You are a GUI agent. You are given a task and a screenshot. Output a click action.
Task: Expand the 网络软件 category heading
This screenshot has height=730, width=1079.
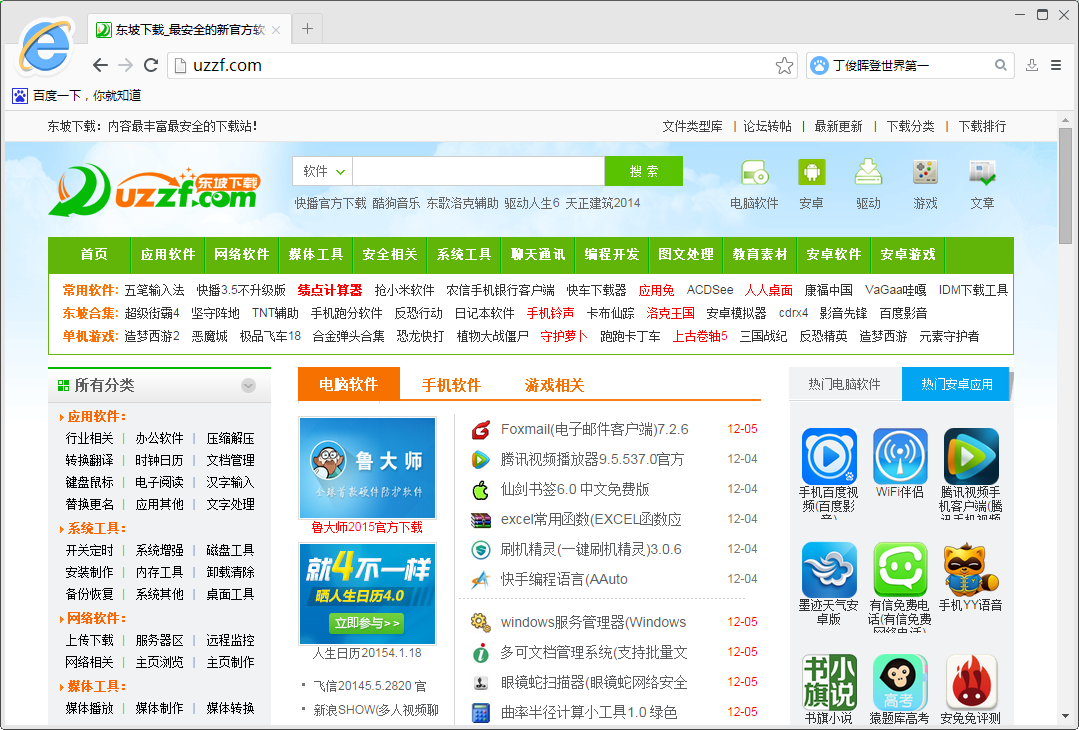[x=96, y=619]
